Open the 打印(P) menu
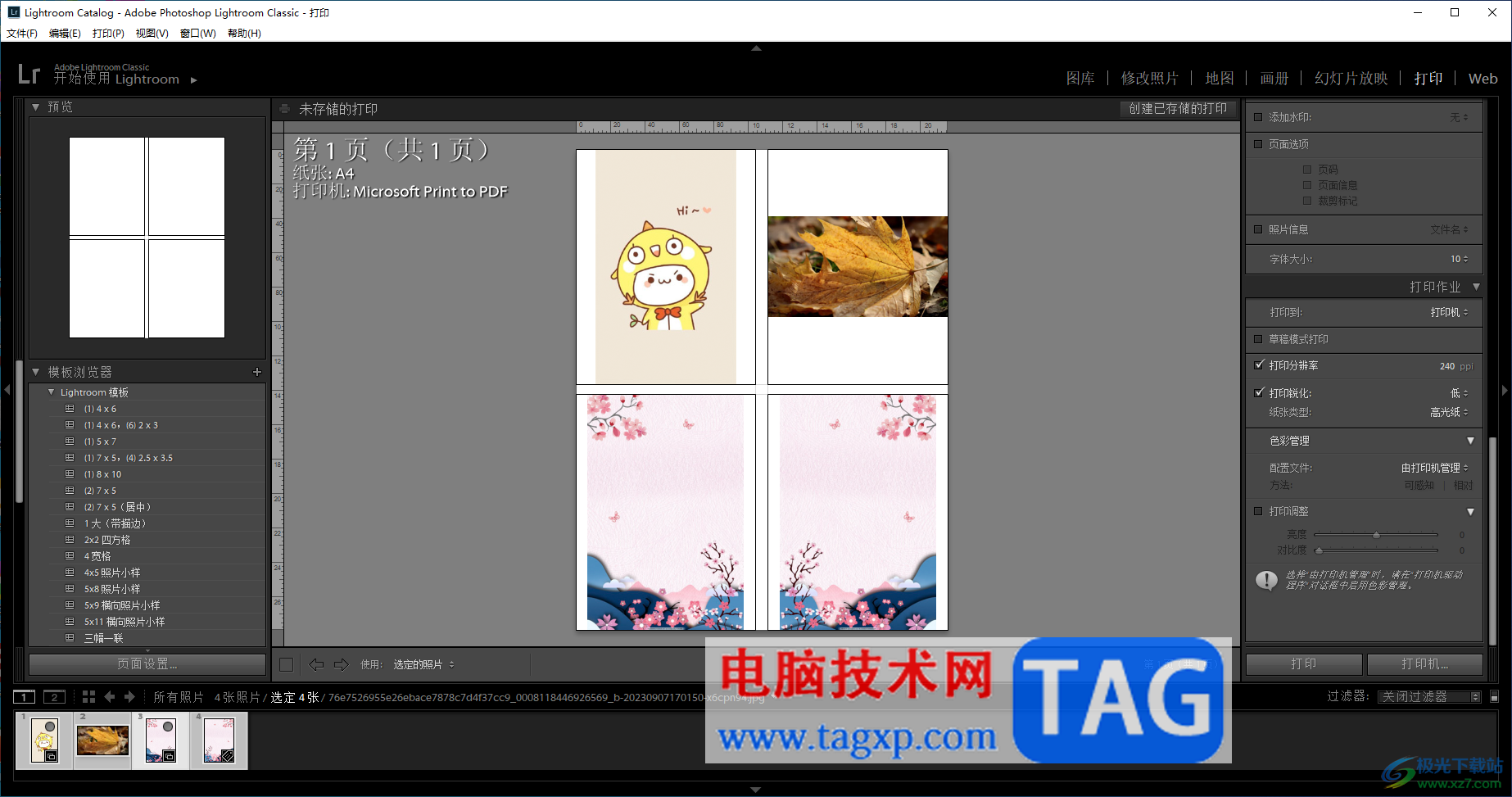The image size is (1512, 797). [108, 34]
